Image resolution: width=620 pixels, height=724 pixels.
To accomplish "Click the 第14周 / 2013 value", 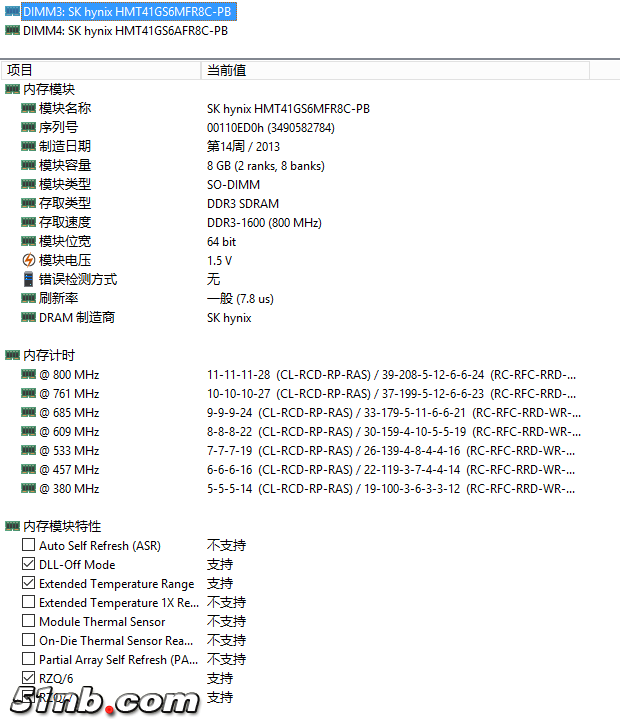I will click(x=243, y=146).
